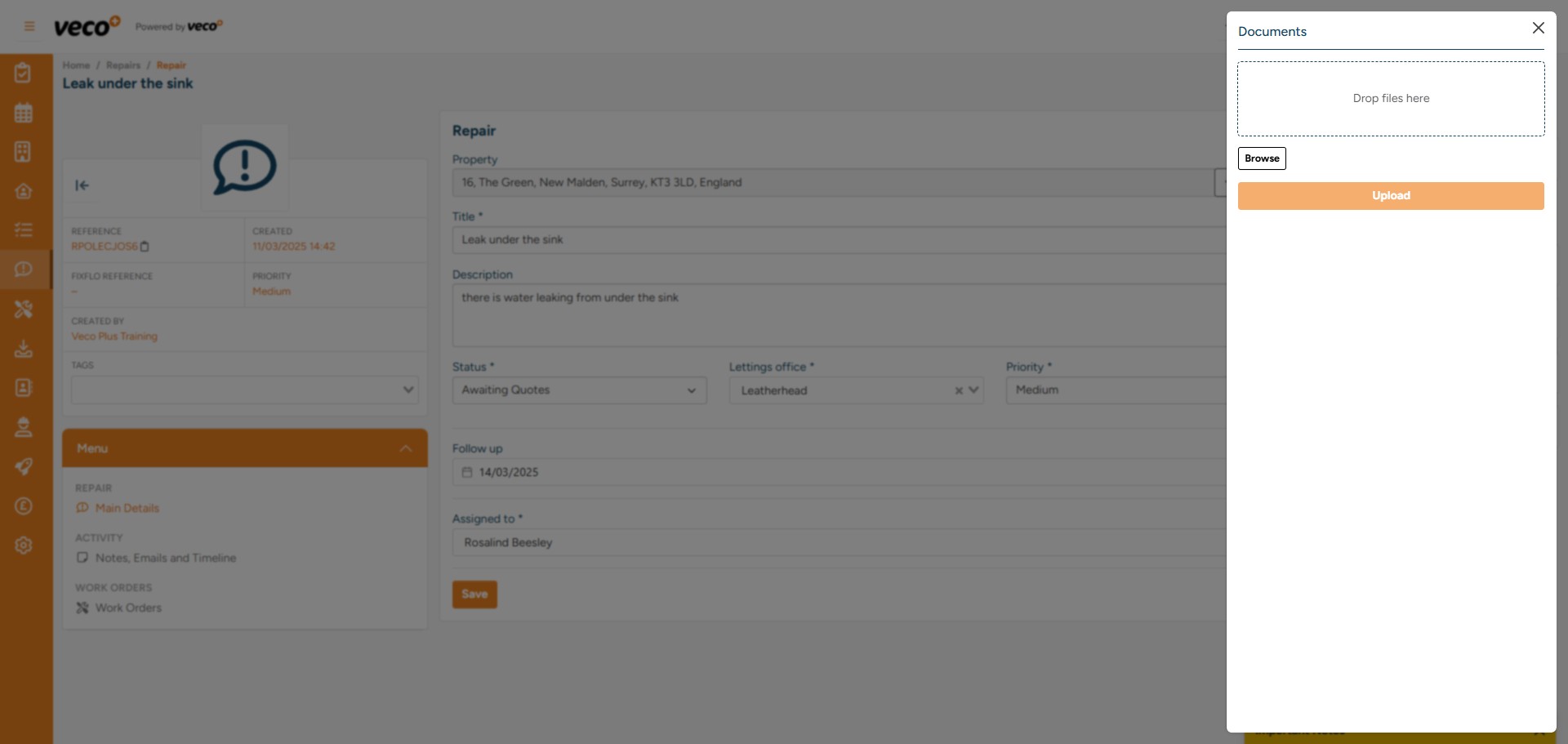Click Browse to choose files
Viewport: 1568px width, 744px height.
coord(1261,158)
